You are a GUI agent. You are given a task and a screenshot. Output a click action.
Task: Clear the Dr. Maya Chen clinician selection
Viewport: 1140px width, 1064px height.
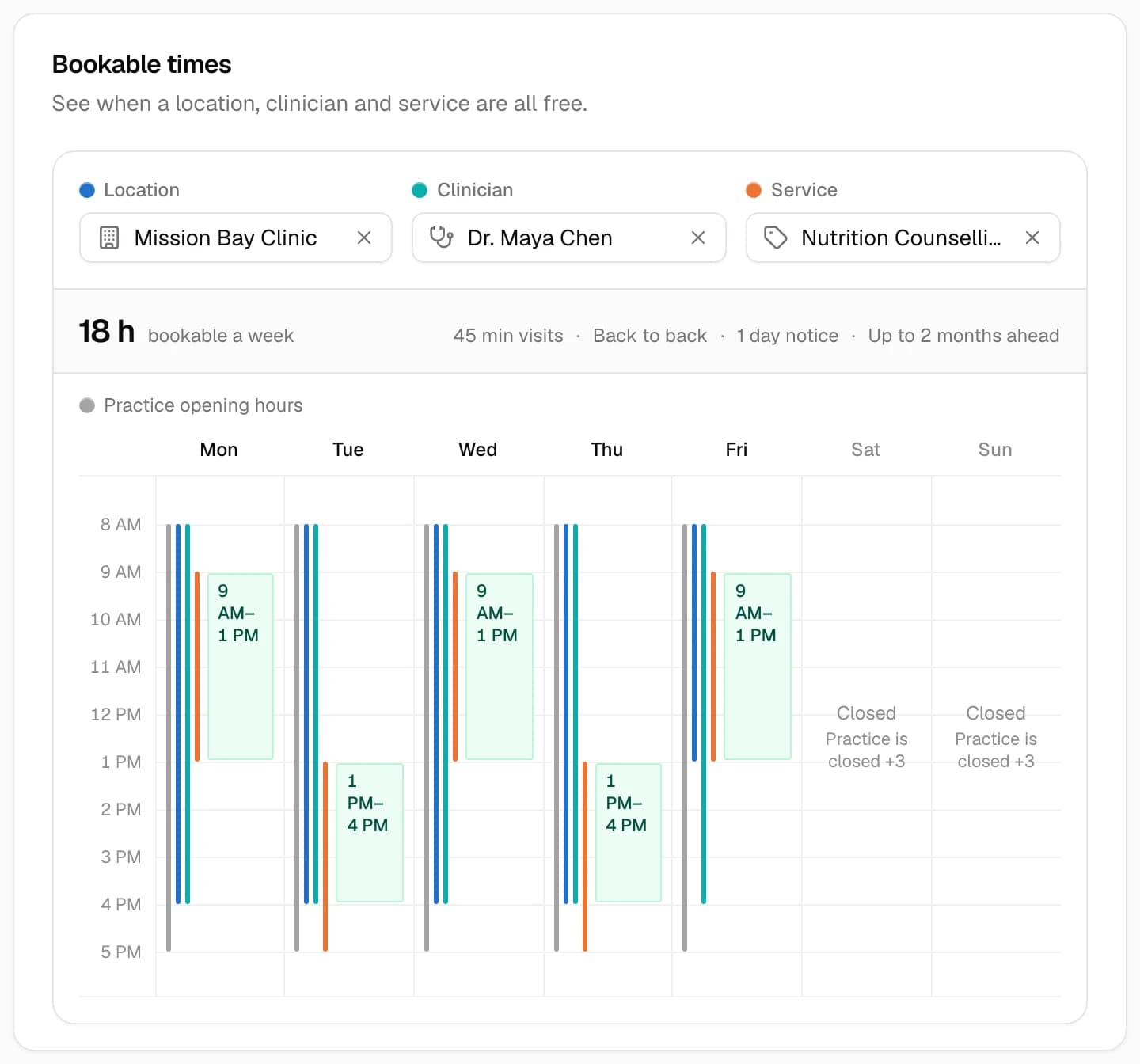click(x=698, y=237)
